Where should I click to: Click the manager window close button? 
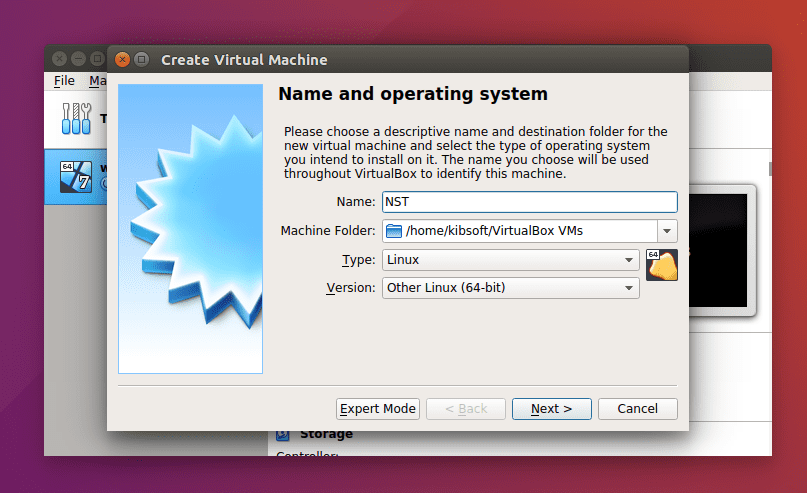60,59
